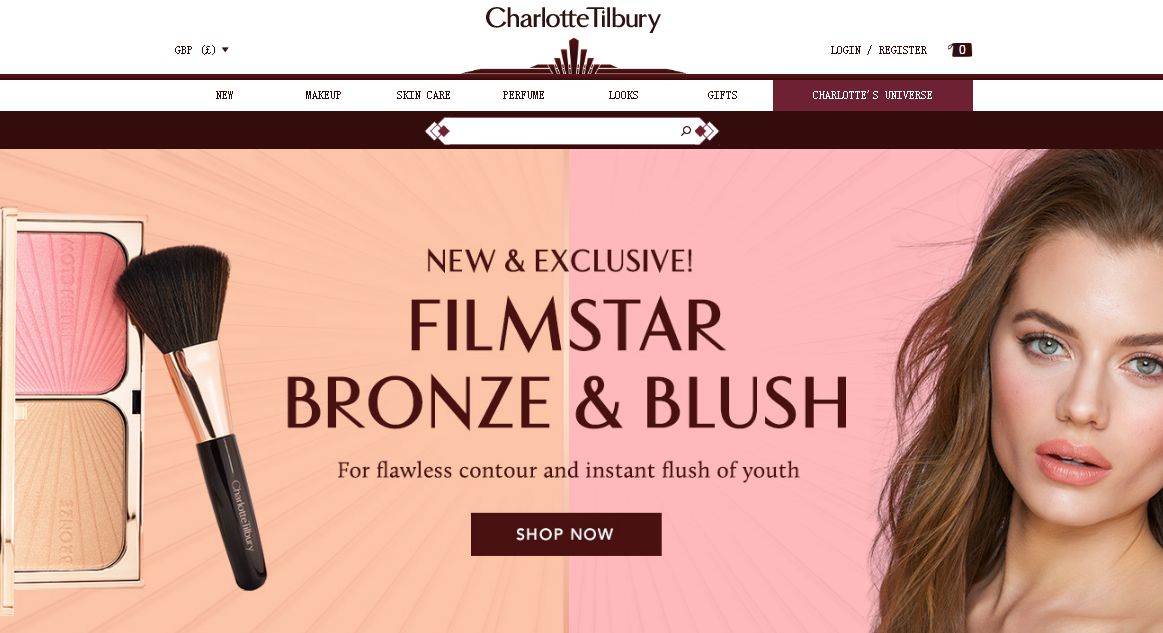Go to the PERFUME menu
The image size is (1163, 633).
(524, 95)
